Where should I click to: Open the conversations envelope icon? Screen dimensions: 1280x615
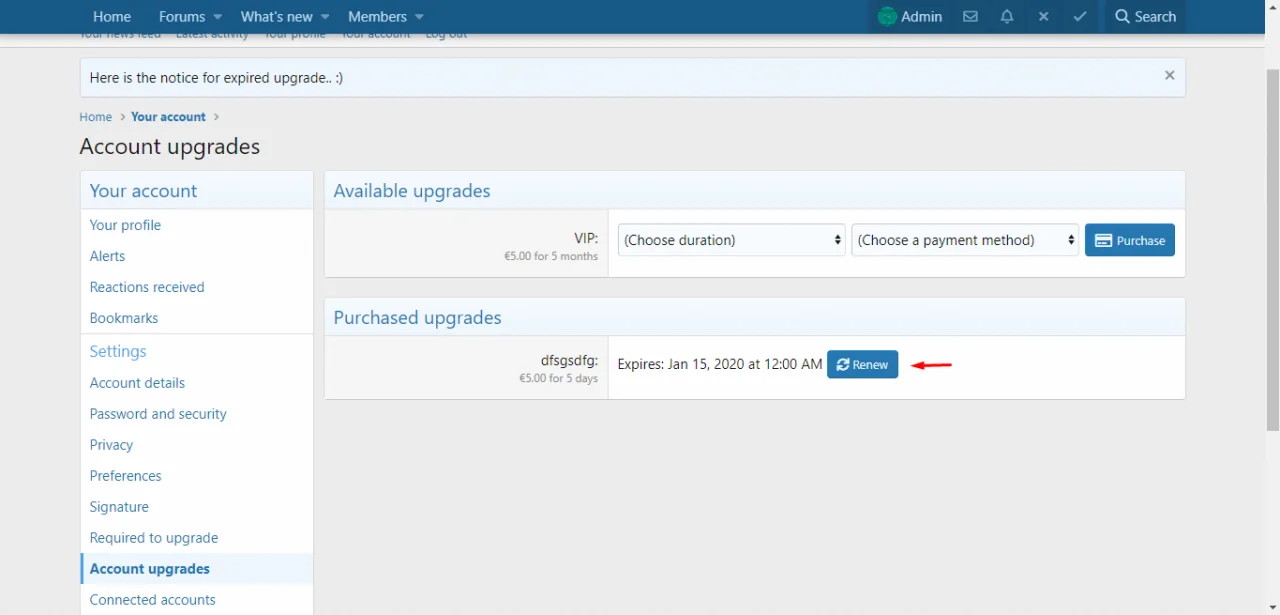[970, 17]
